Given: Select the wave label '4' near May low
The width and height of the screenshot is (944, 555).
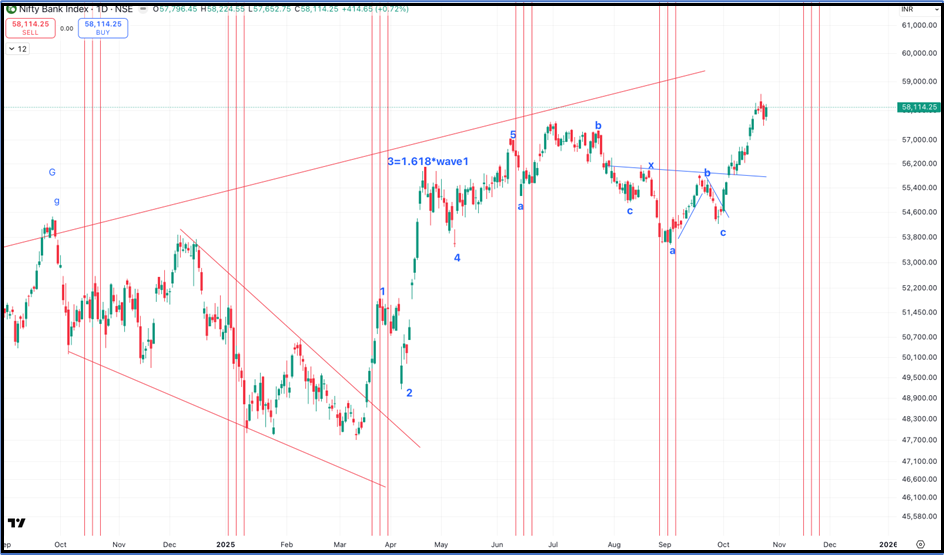Looking at the screenshot, I should pos(457,258).
